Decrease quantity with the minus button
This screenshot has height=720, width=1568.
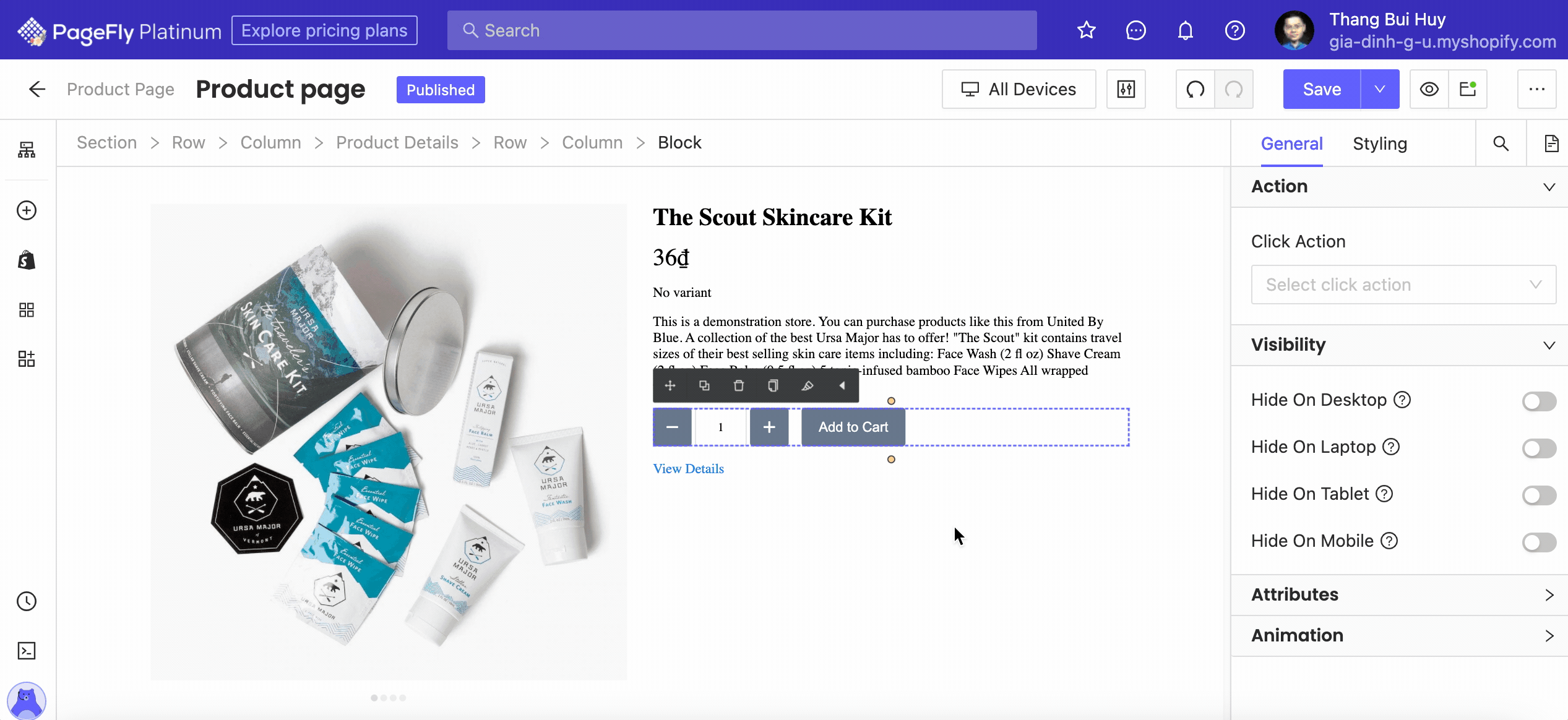pos(672,427)
